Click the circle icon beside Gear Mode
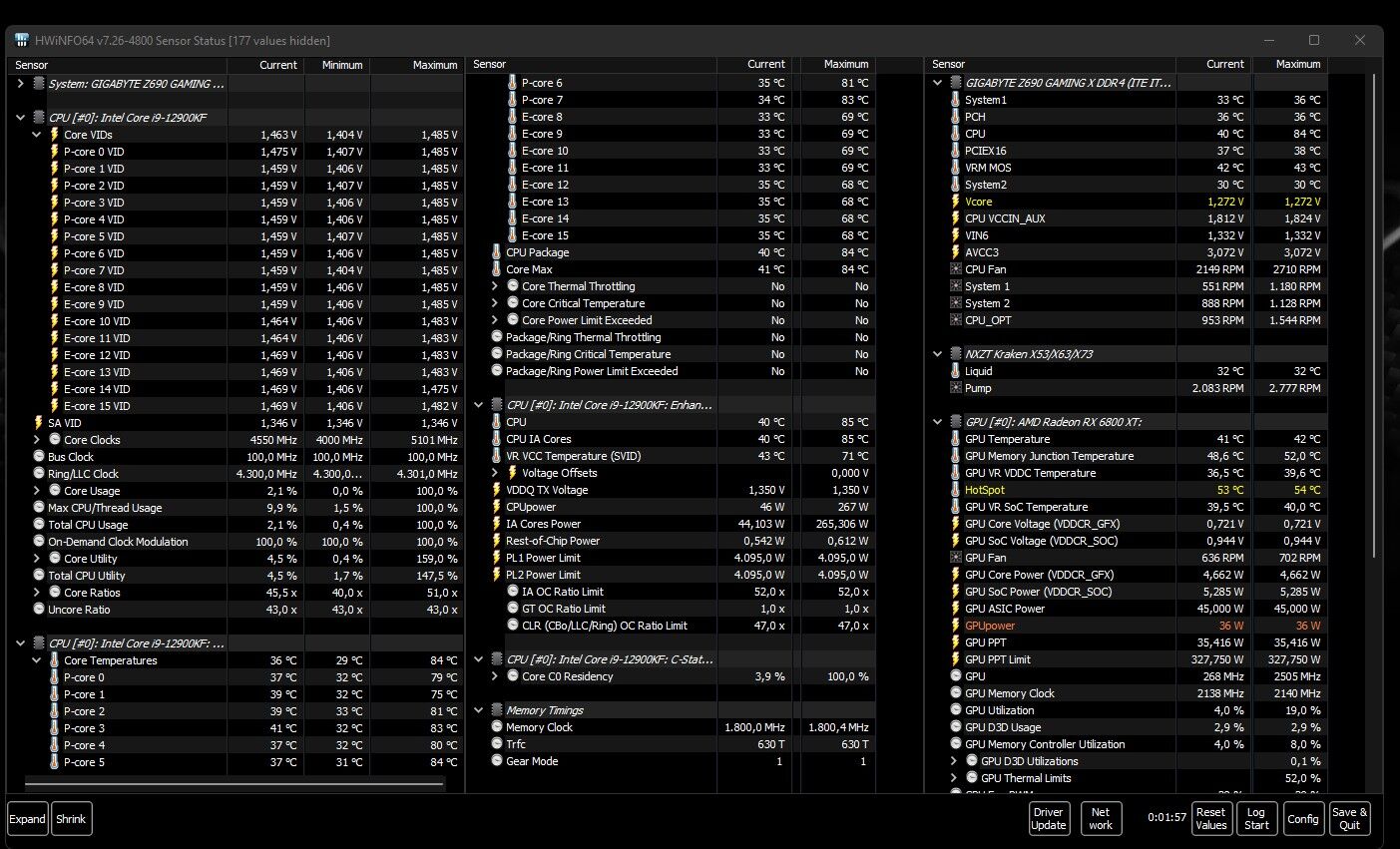 (497, 761)
